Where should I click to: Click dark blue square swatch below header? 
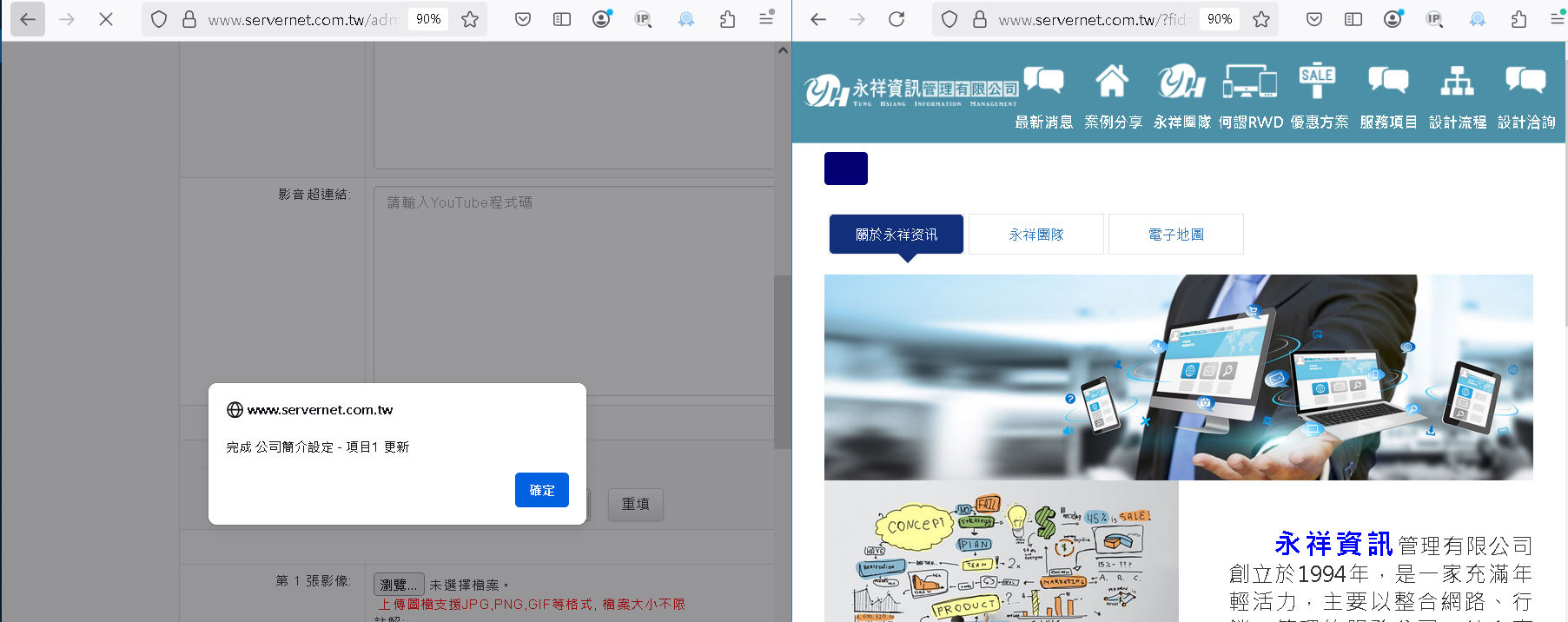[846, 169]
